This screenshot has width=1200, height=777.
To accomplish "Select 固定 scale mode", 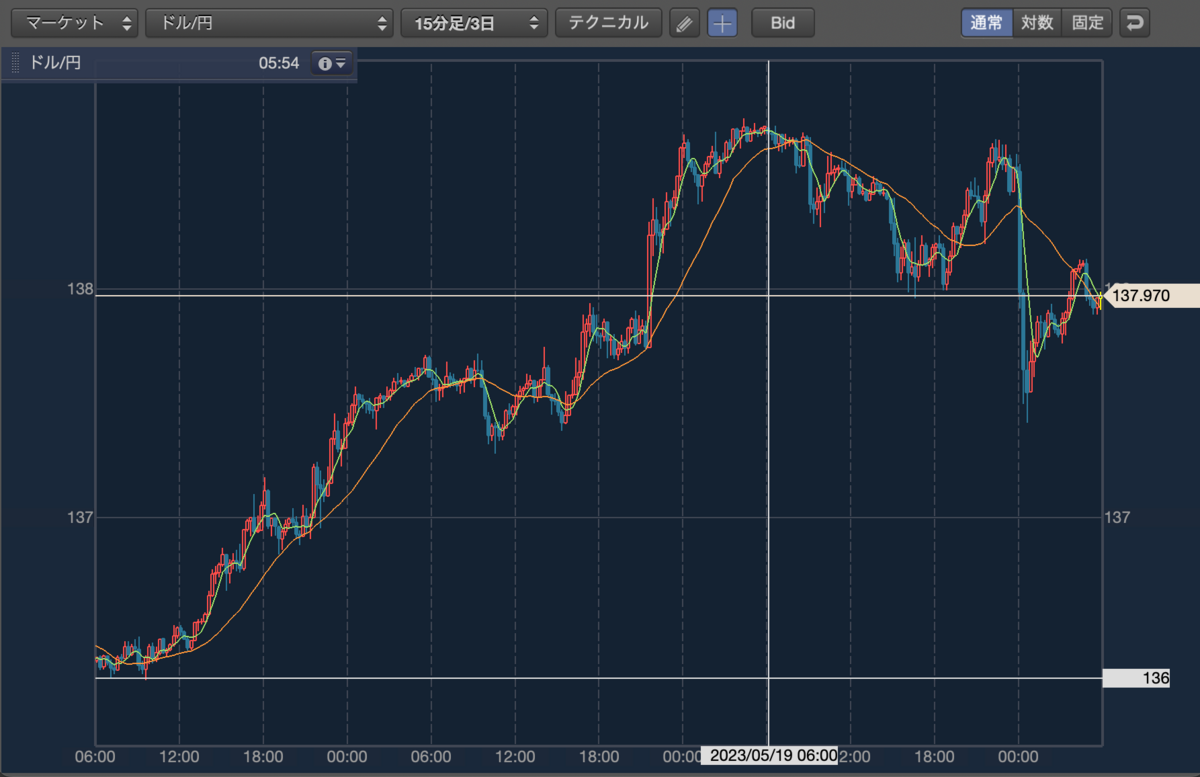I will (1088, 22).
